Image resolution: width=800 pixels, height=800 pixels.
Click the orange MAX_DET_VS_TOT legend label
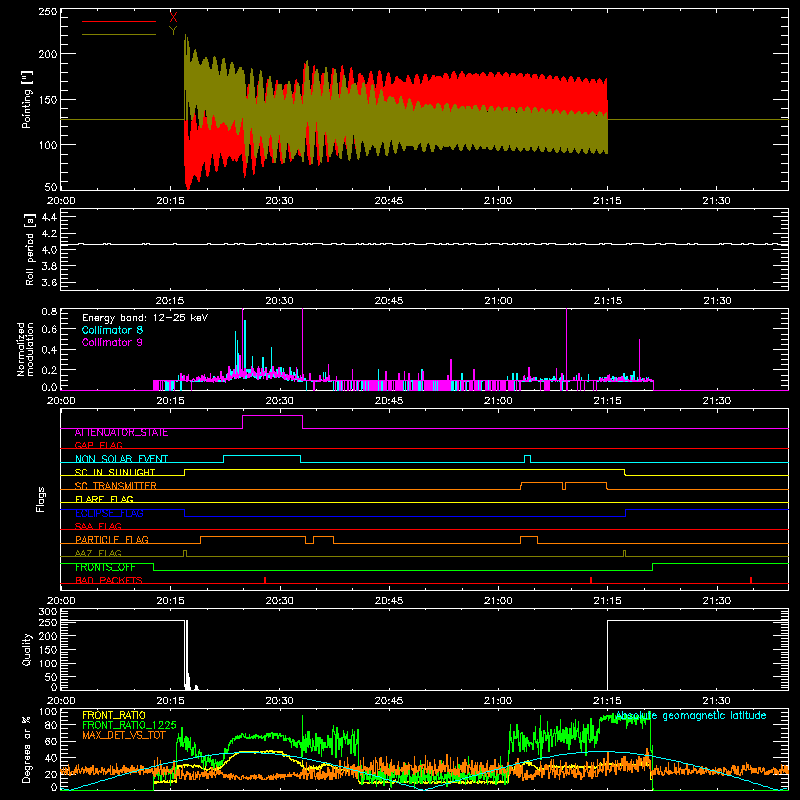124,735
